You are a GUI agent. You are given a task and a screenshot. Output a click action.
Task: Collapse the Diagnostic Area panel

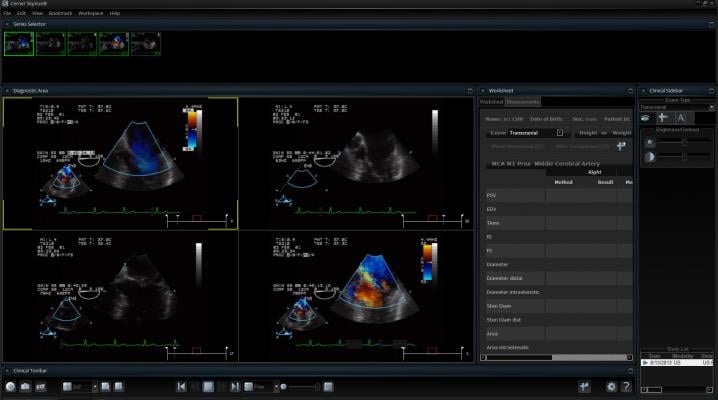coord(7,90)
